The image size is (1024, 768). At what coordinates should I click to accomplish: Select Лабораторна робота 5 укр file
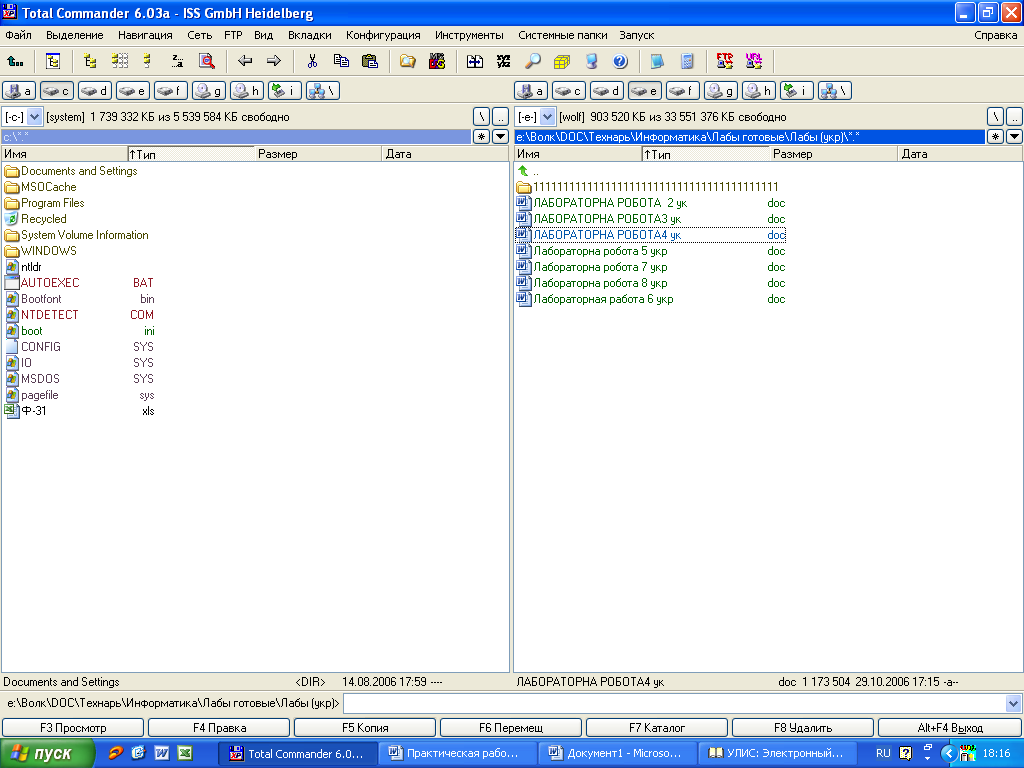click(x=651, y=251)
